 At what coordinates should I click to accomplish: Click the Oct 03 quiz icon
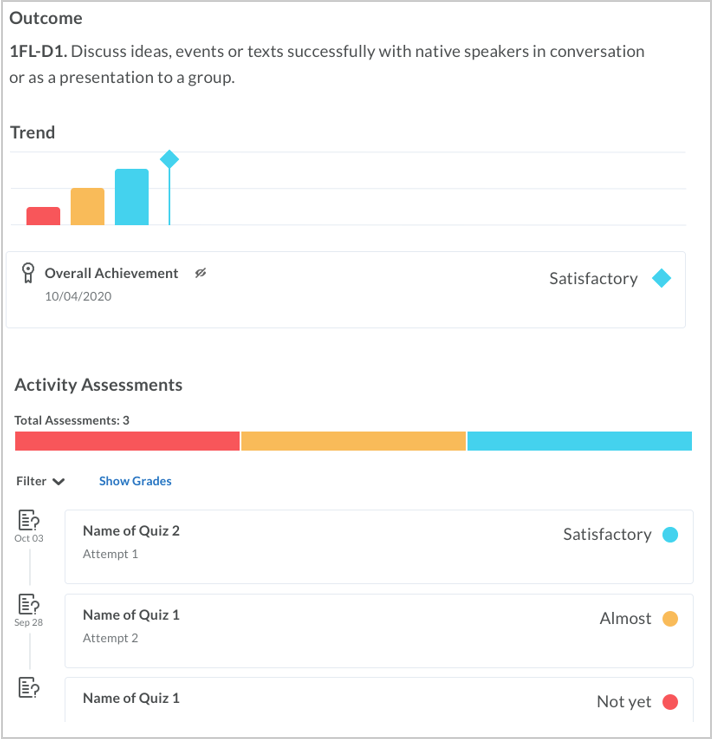29,520
